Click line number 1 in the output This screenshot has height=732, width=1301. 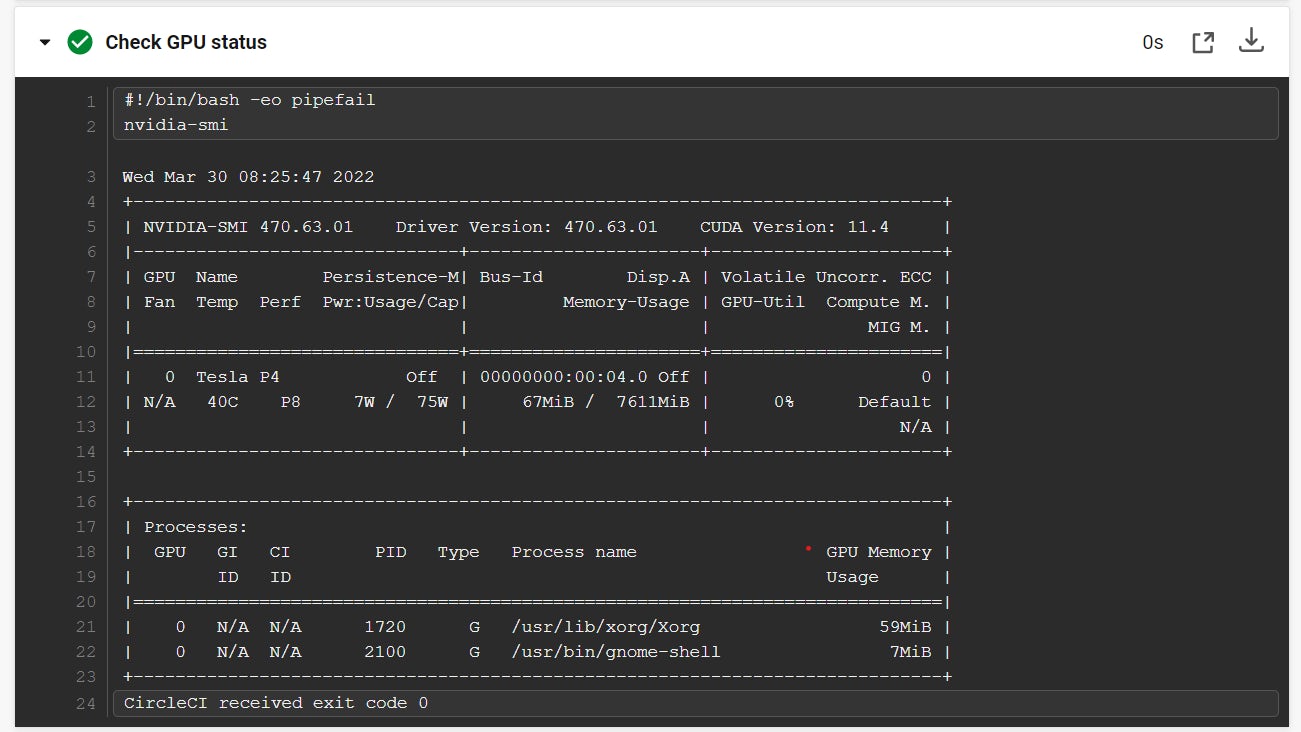pyautogui.click(x=90, y=101)
